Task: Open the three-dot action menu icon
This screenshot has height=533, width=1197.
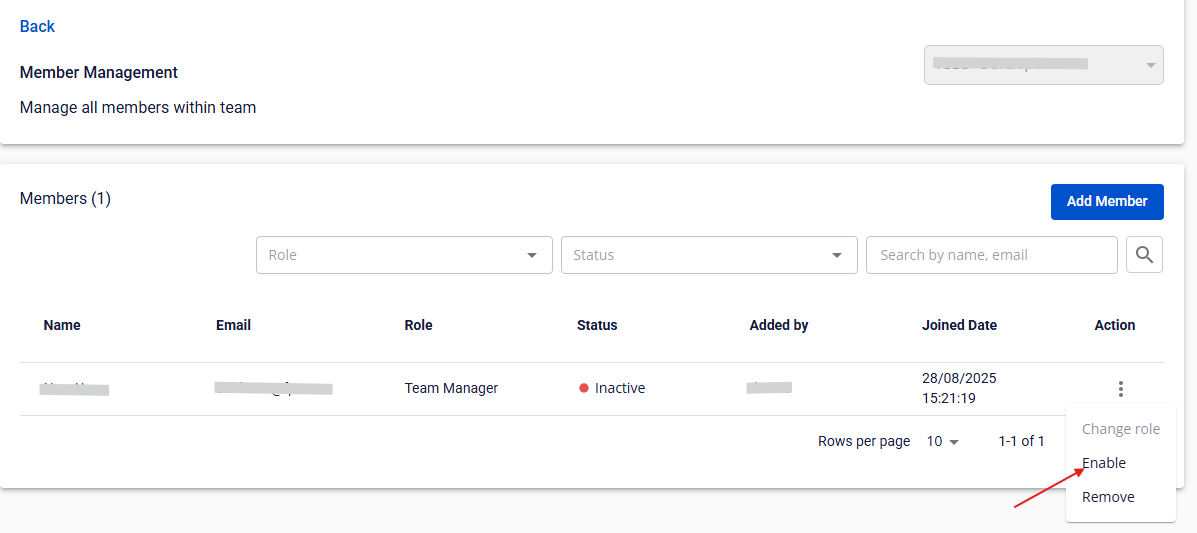Action: pyautogui.click(x=1121, y=389)
